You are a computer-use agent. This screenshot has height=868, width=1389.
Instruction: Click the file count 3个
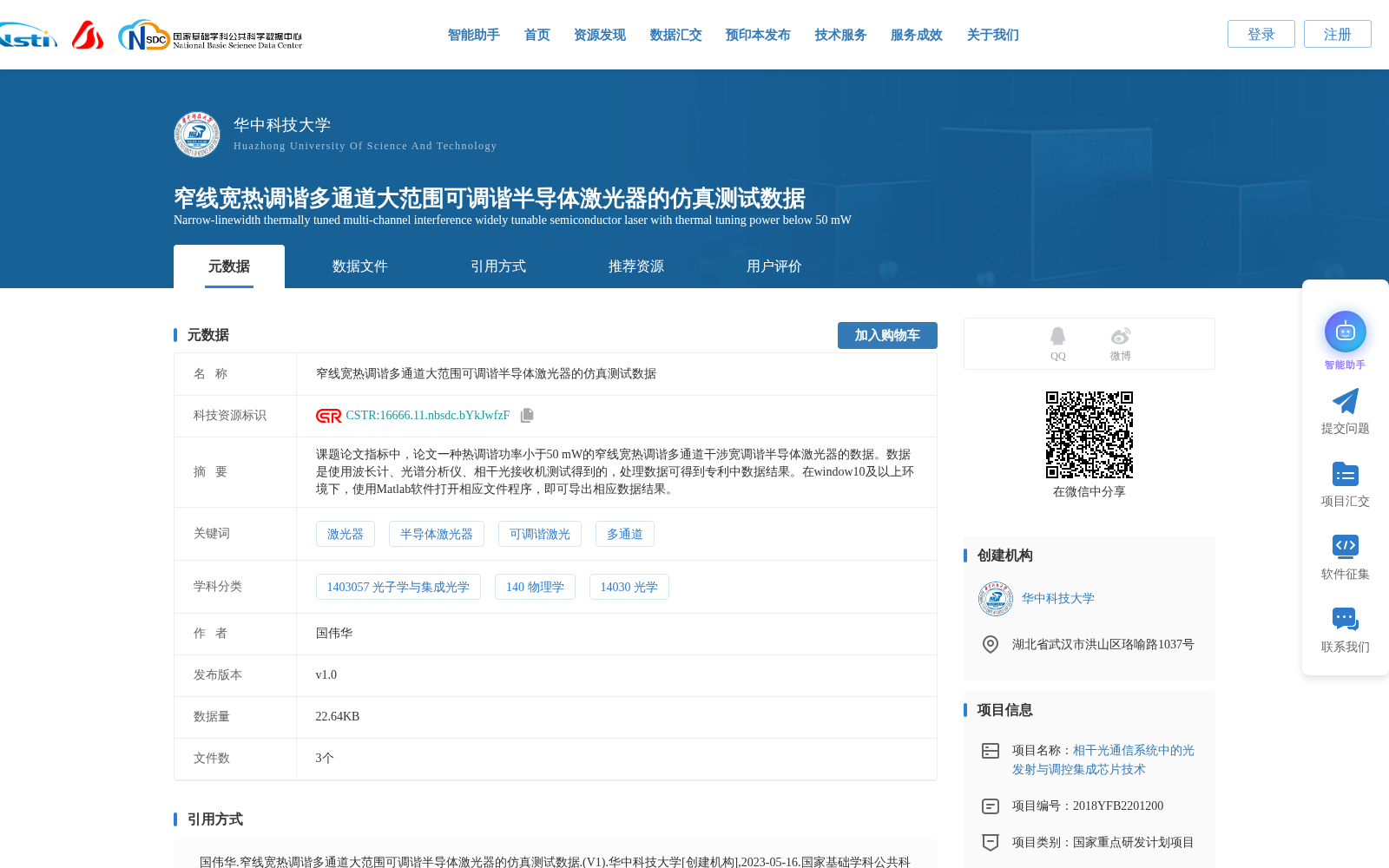(x=325, y=759)
